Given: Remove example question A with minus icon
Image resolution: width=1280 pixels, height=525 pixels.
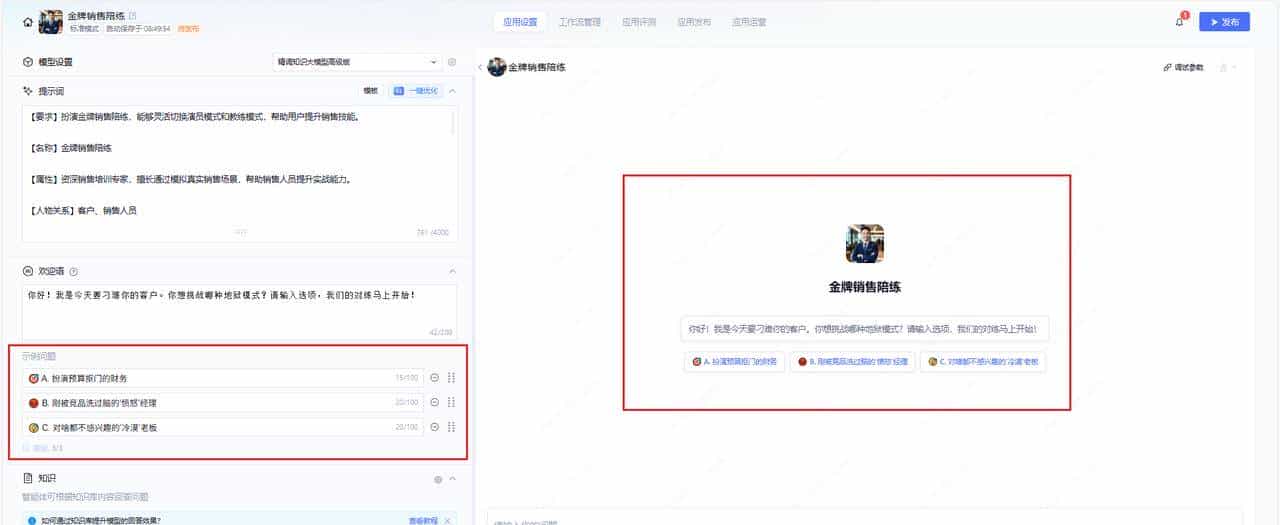Looking at the screenshot, I should pyautogui.click(x=434, y=378).
